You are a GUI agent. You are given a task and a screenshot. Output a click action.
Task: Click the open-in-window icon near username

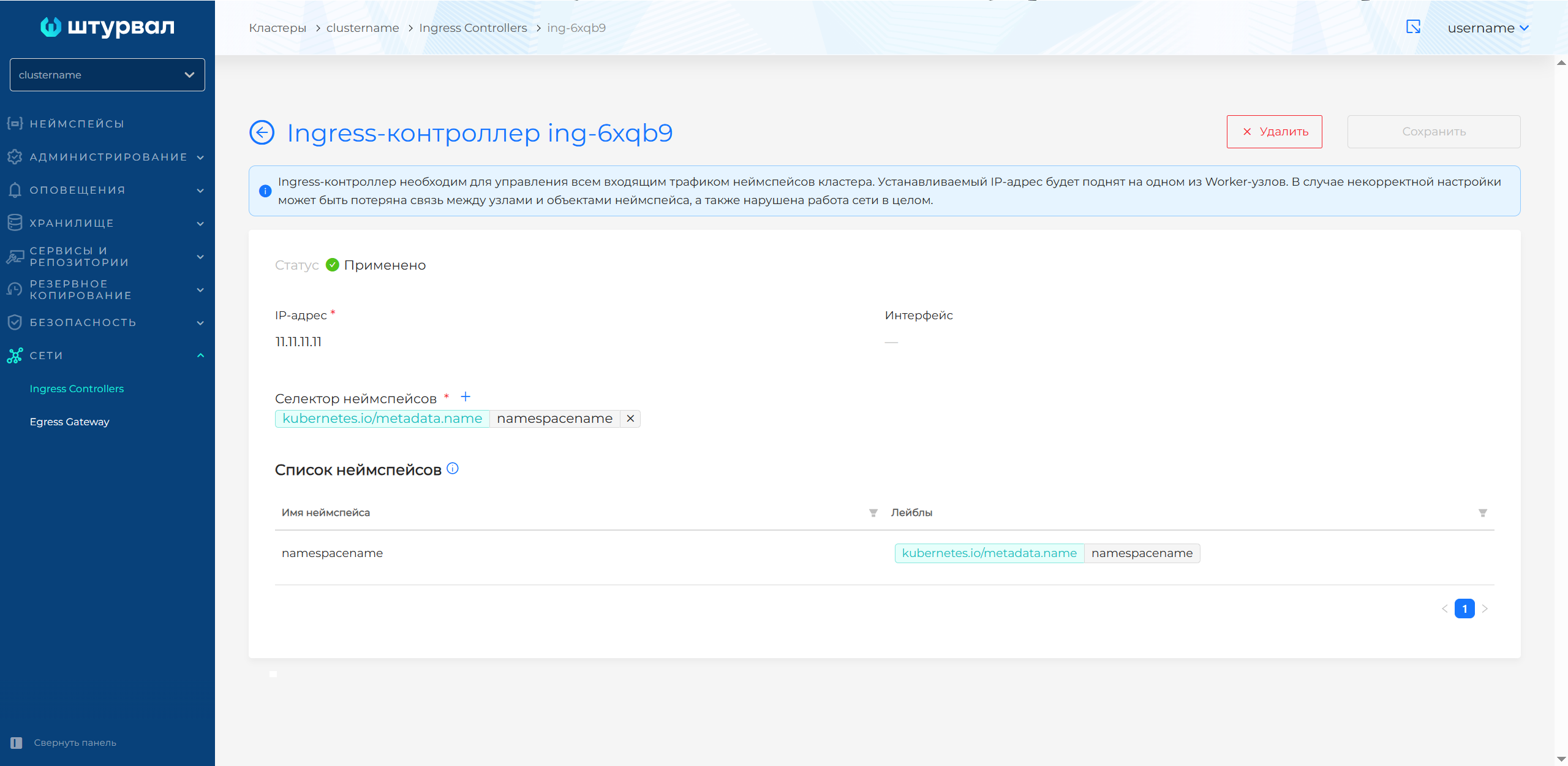(x=1413, y=27)
